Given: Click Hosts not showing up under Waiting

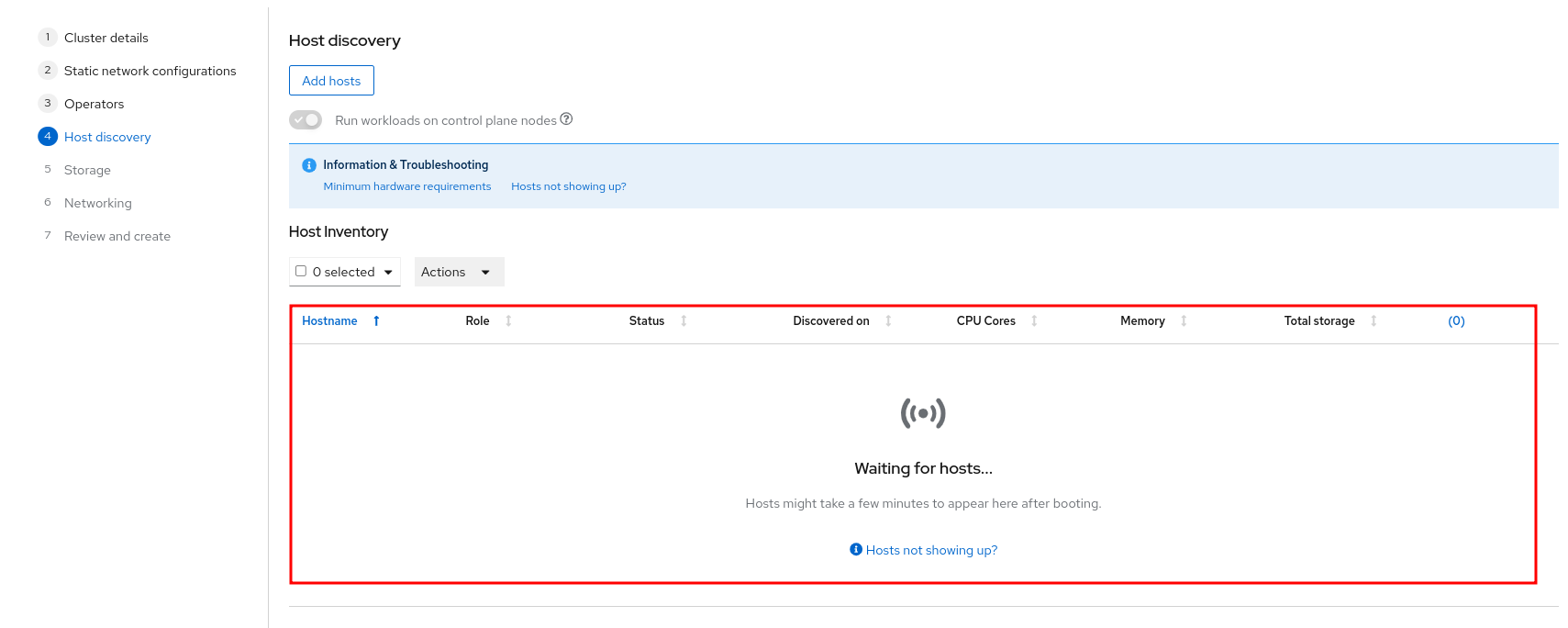Looking at the screenshot, I should (931, 550).
